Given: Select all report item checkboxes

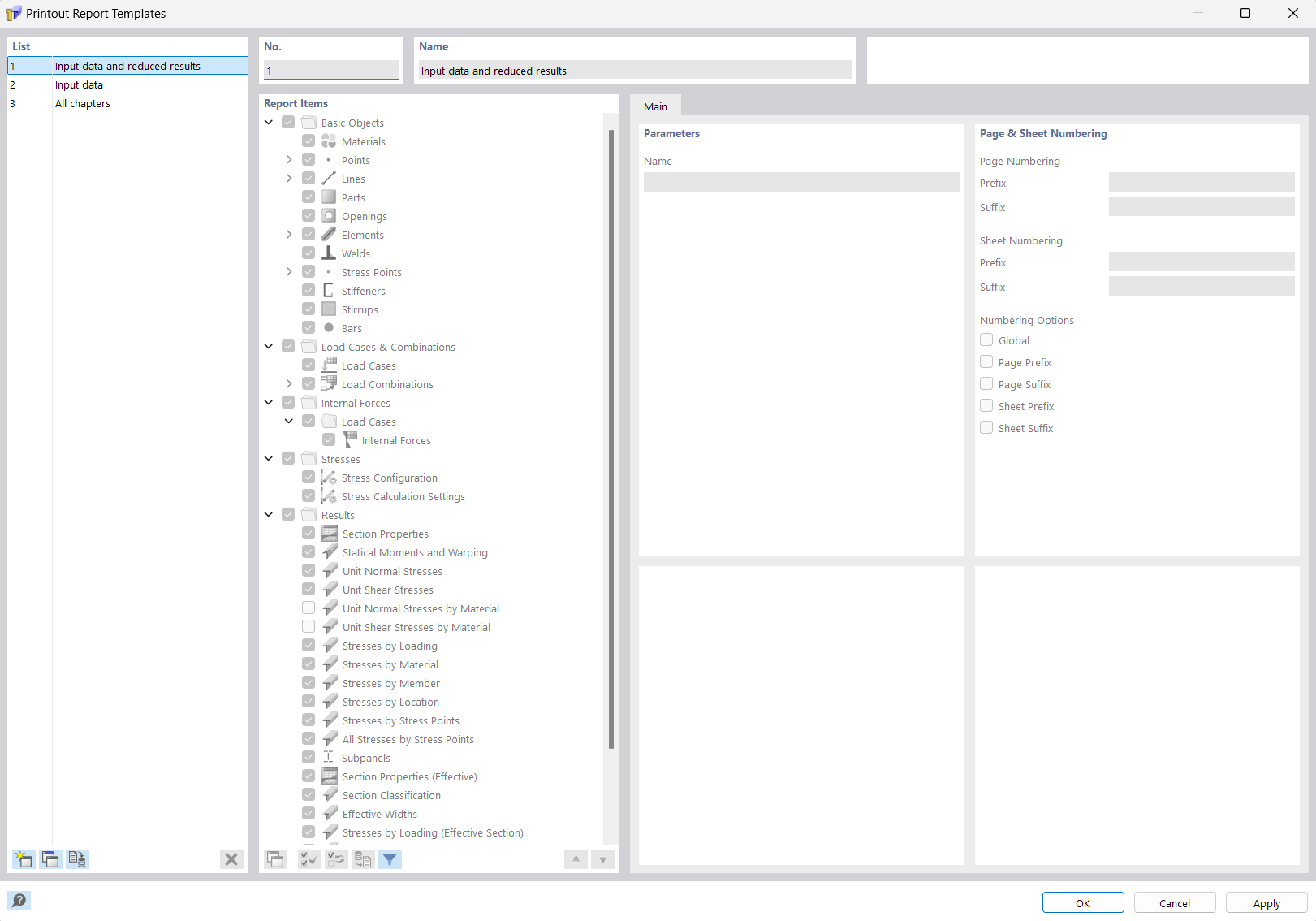Looking at the screenshot, I should pyautogui.click(x=309, y=858).
